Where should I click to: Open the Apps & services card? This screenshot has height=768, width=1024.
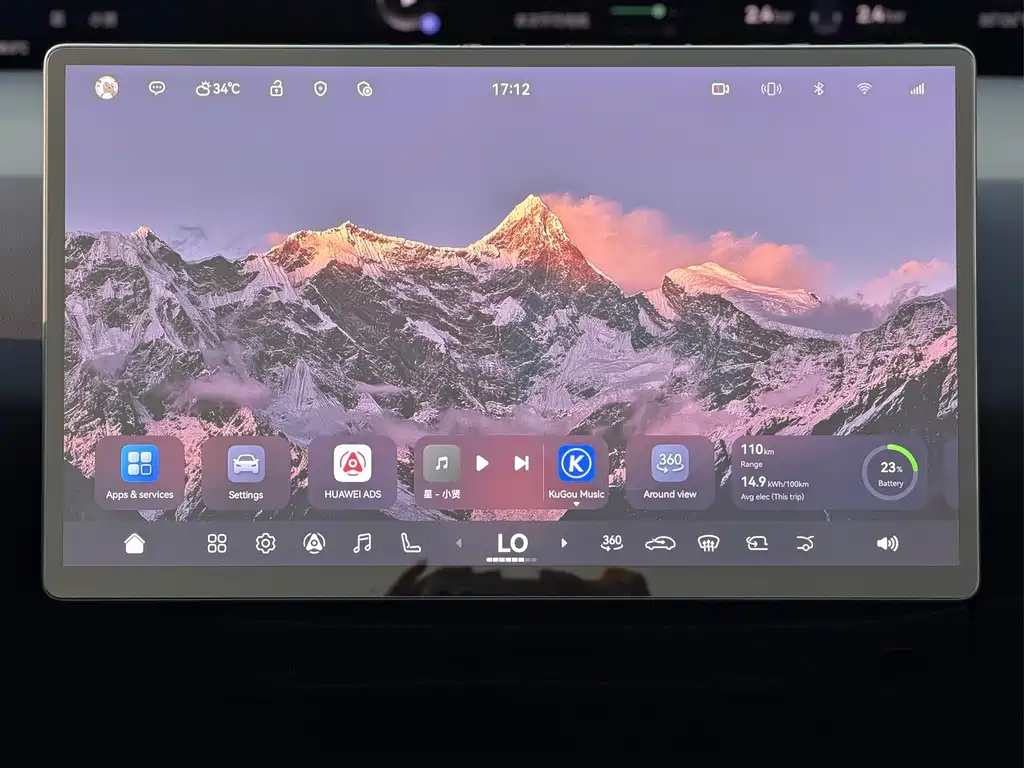[x=140, y=472]
